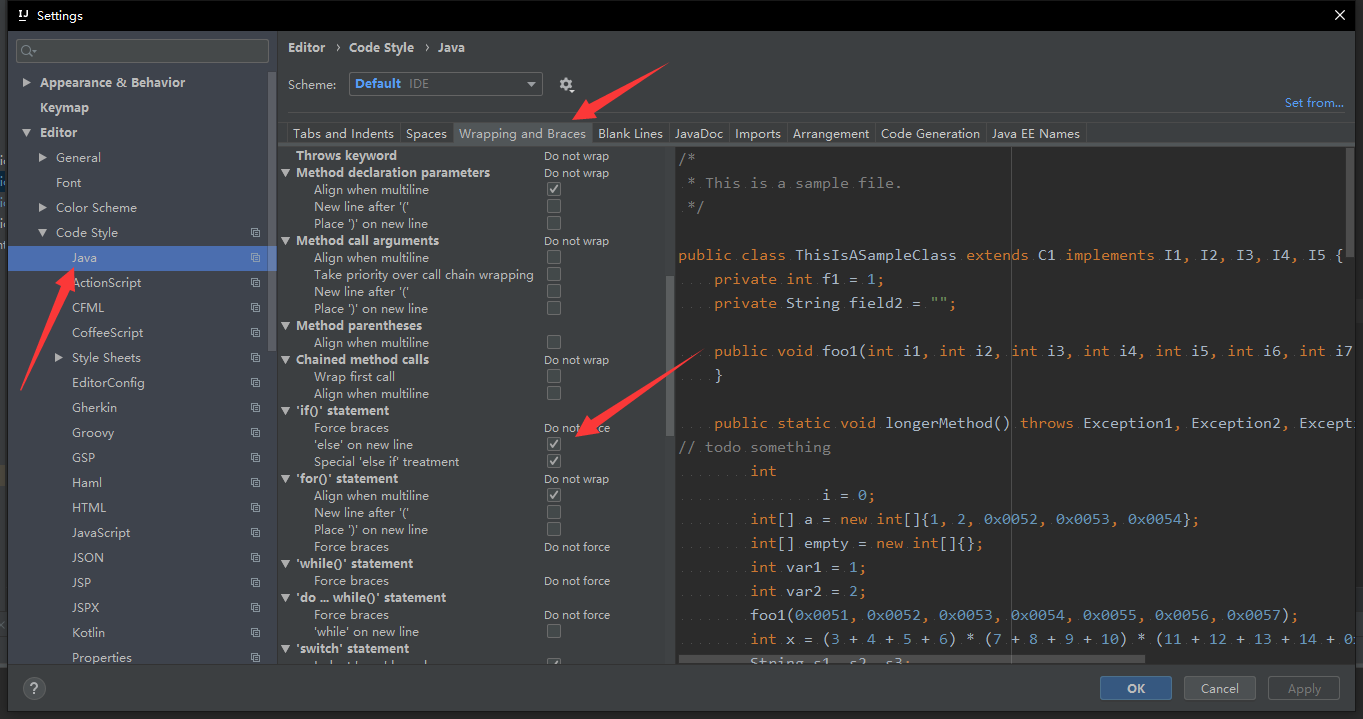Collapse Method call arguments group

coord(287,240)
